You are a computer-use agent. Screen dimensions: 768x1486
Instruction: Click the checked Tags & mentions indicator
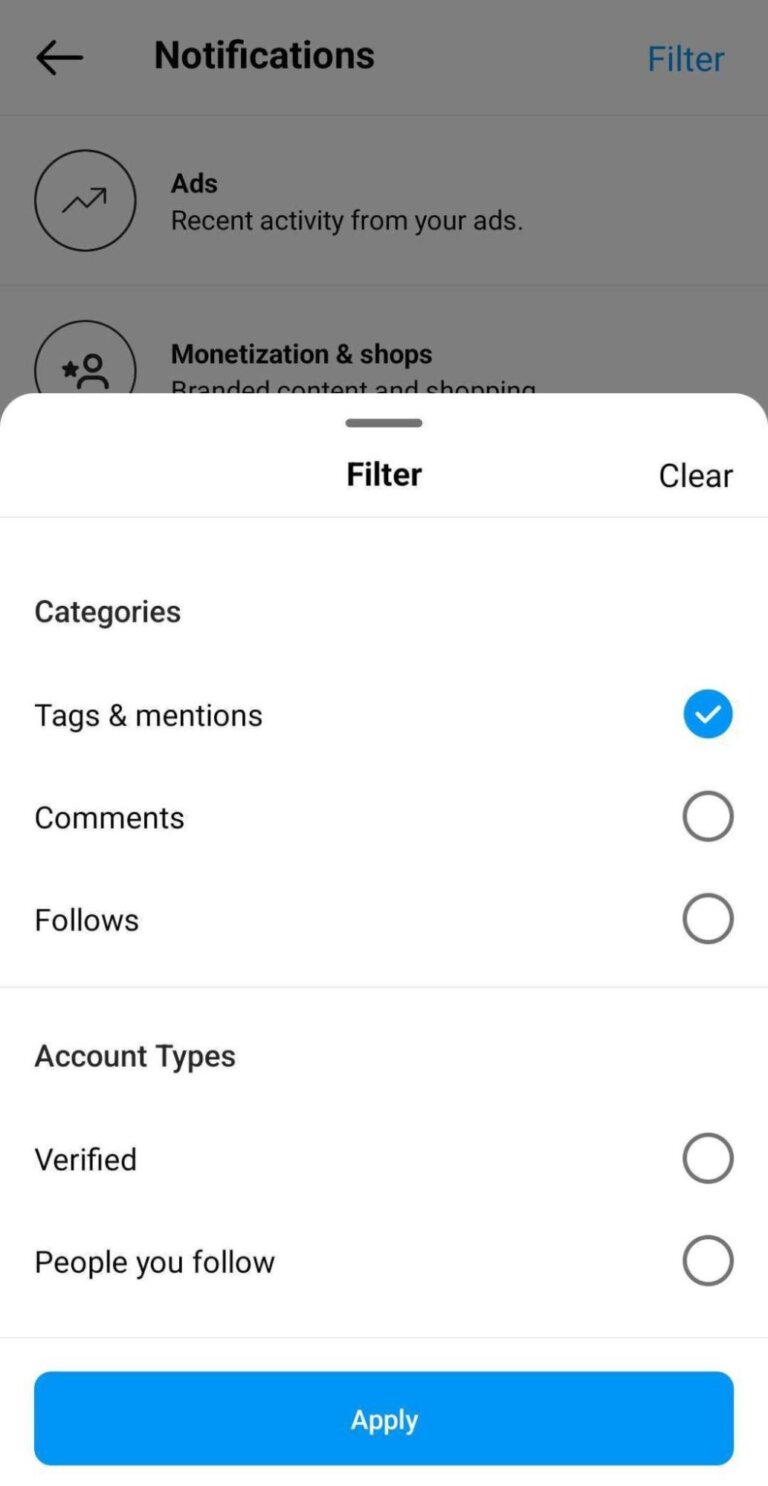click(707, 714)
